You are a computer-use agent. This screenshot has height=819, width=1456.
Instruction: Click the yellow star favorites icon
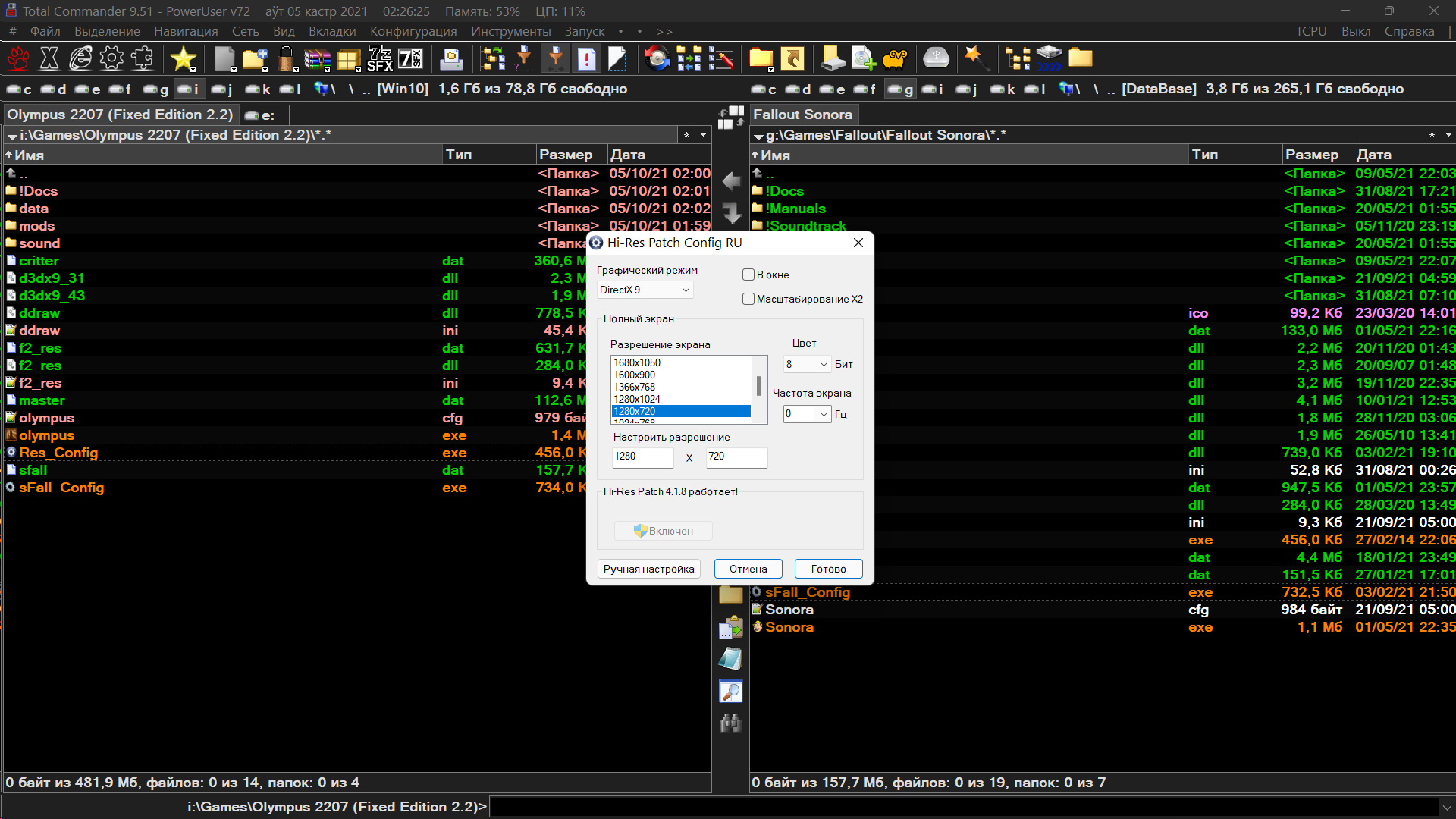tap(183, 58)
